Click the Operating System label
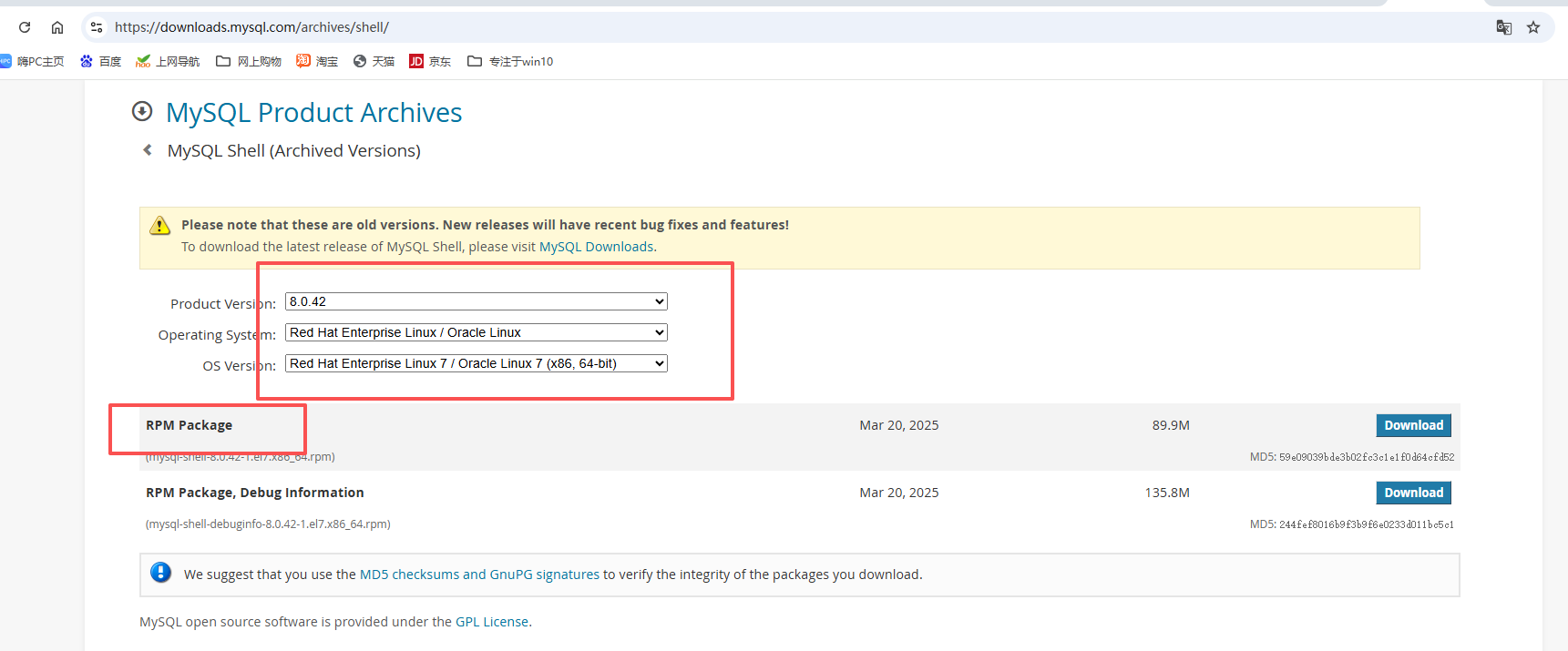Screen dimensions: 1568x651 pos(217,335)
